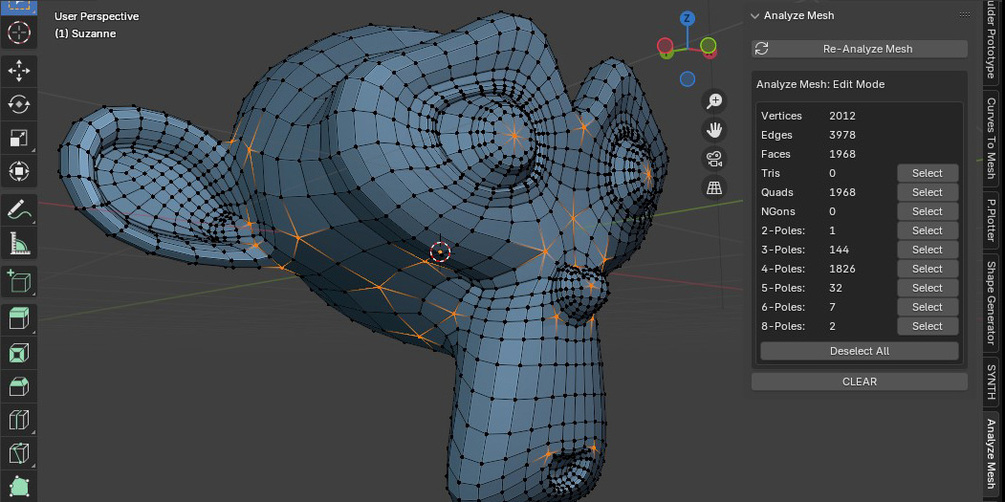
Task: Collapse the Analyze Mesh panel
Action: 755,15
